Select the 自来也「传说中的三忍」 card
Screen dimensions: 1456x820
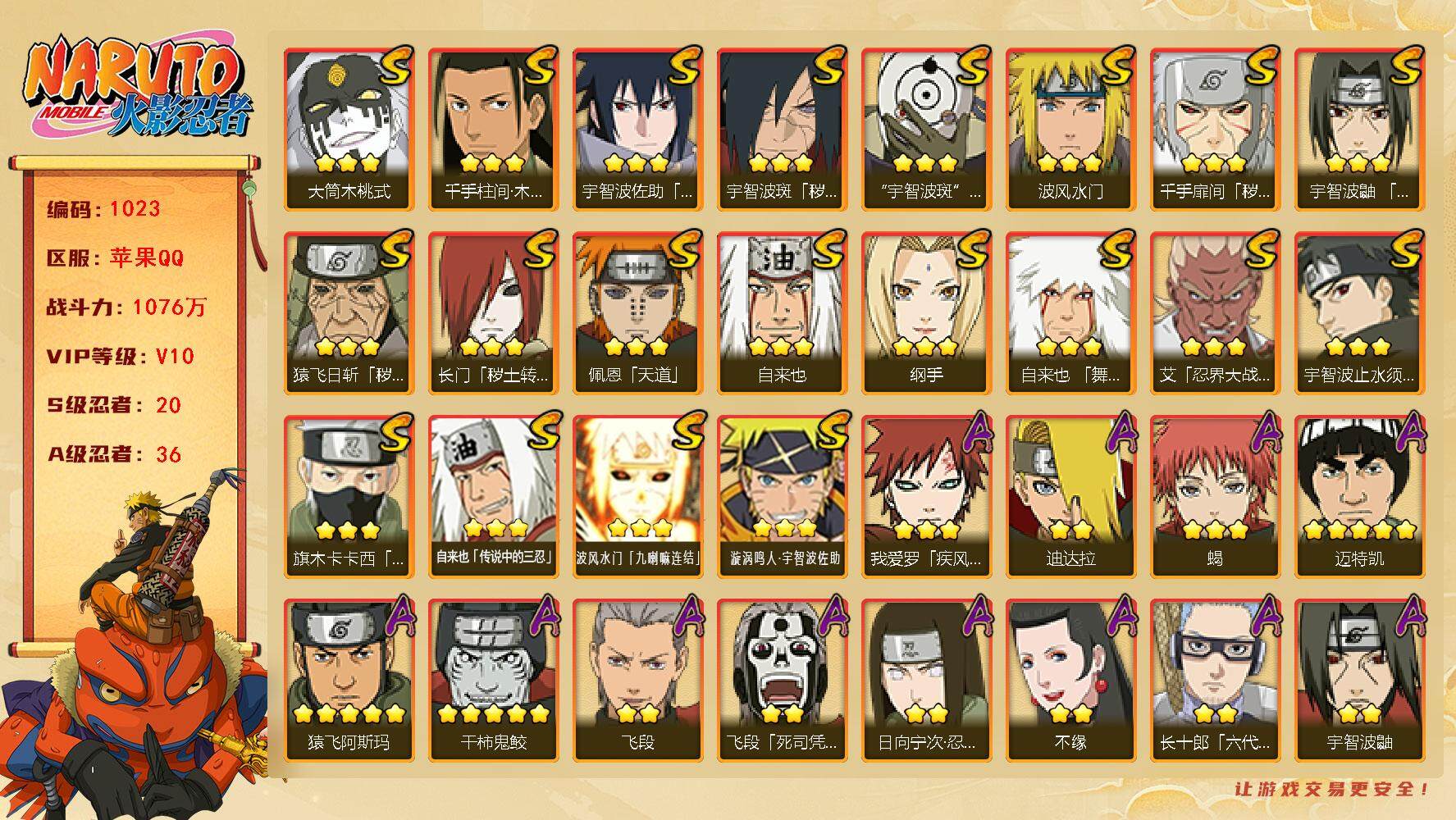point(493,497)
